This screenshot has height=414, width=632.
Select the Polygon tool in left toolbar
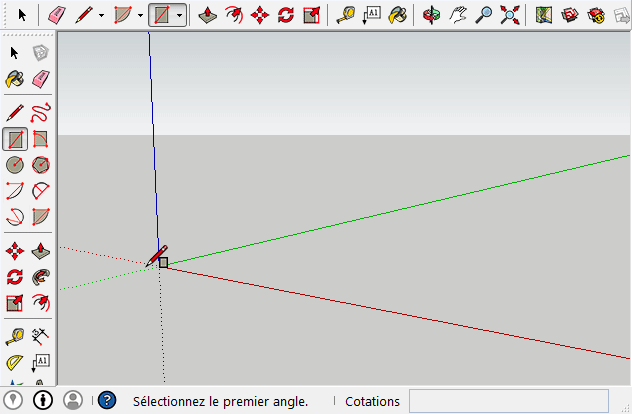point(41,165)
